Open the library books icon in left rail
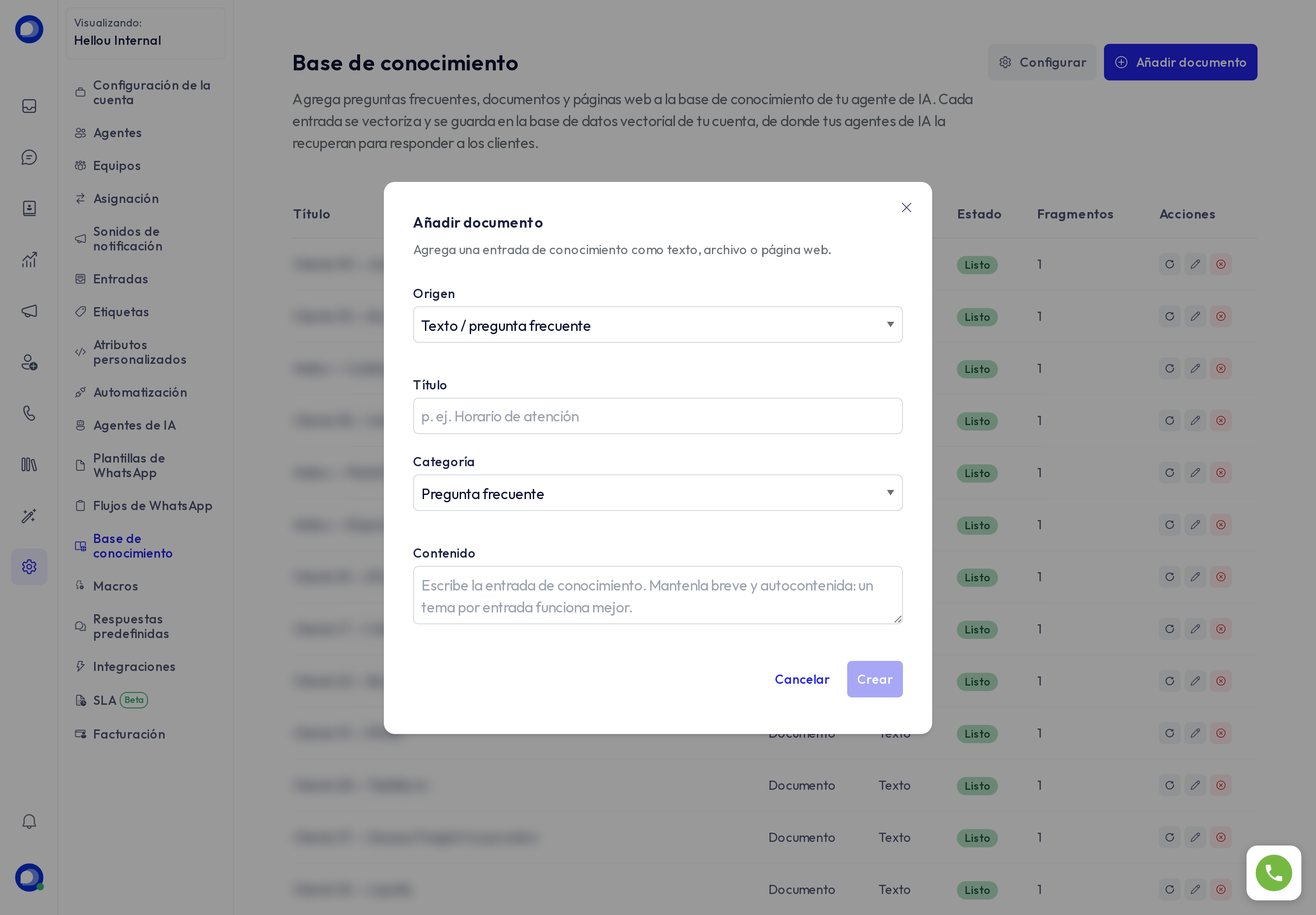Screen dimensions: 1316x915 coord(29,465)
